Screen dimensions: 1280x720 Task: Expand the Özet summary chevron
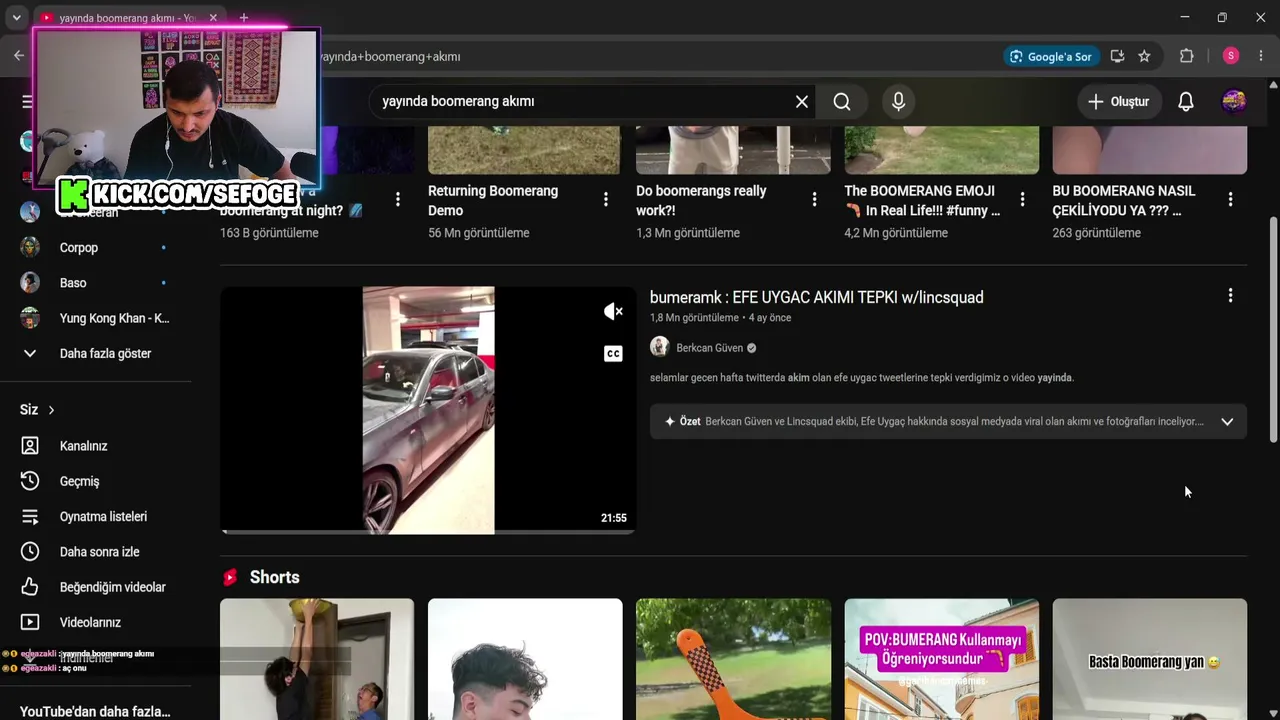(x=1227, y=422)
